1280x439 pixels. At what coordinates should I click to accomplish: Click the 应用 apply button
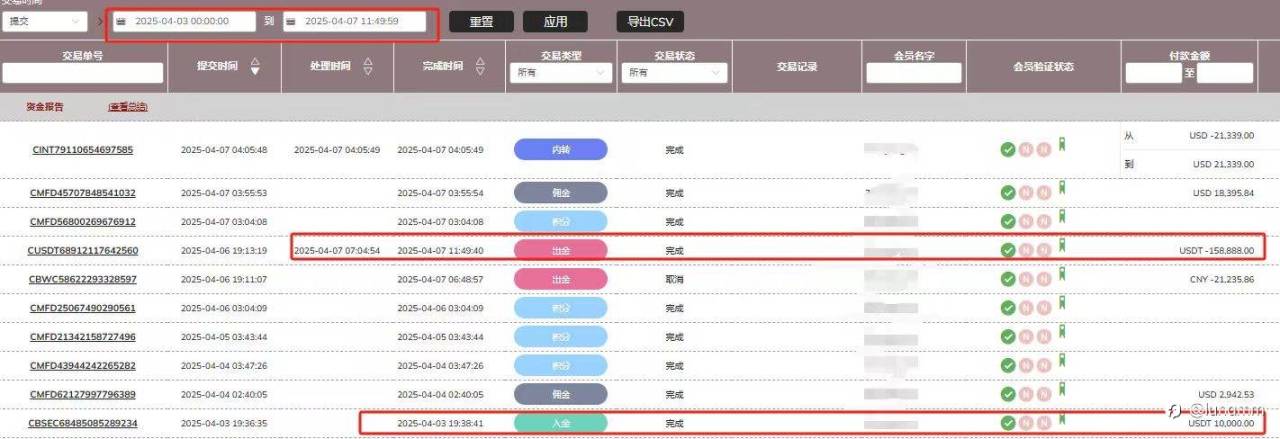click(555, 21)
